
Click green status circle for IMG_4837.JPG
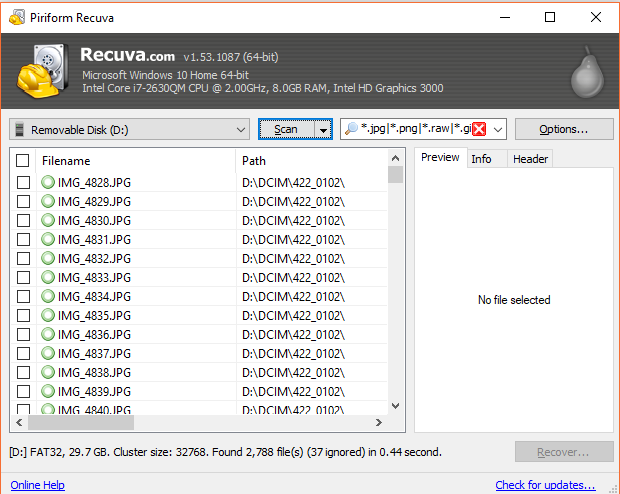tap(48, 353)
